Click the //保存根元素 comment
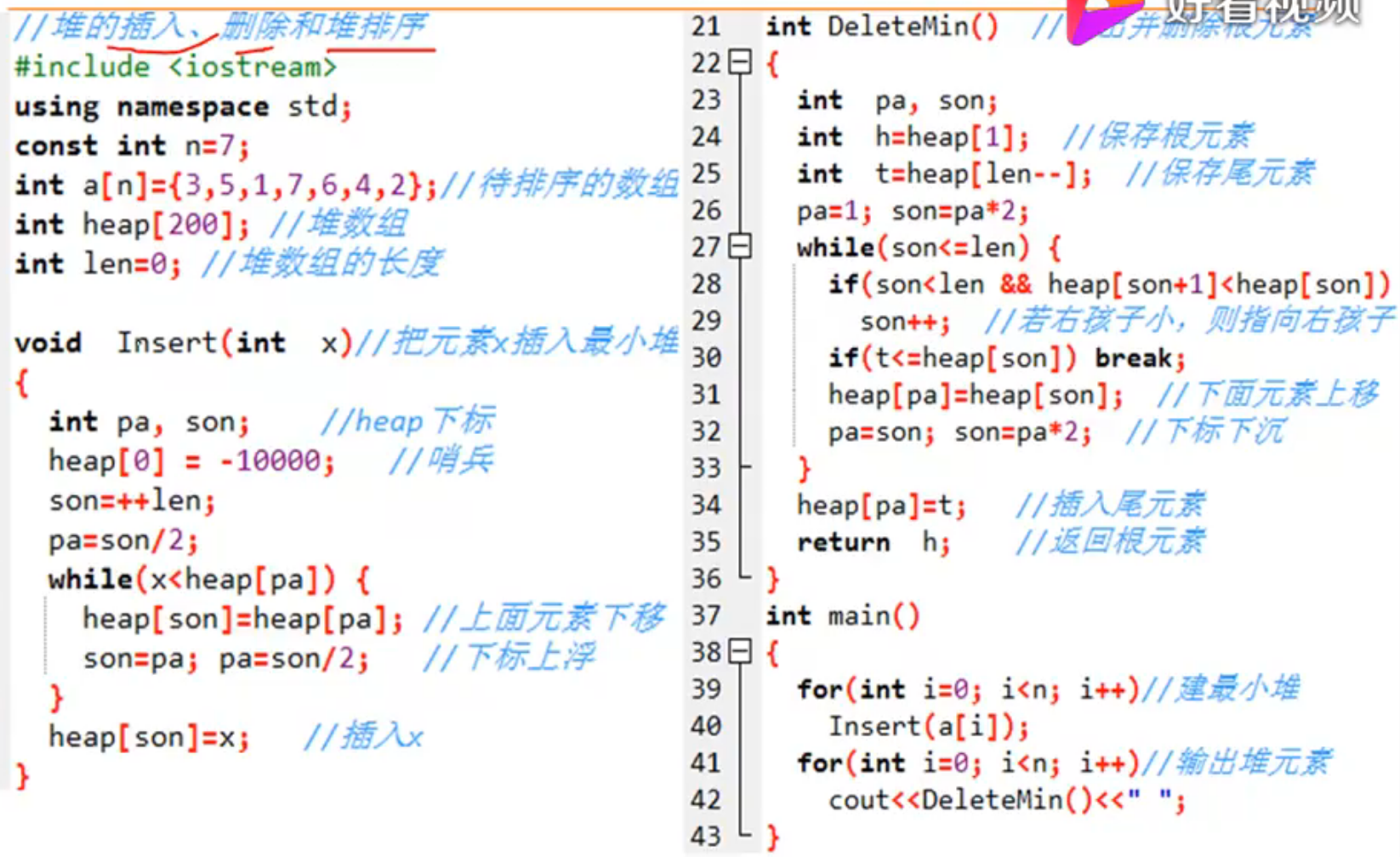 [x=1158, y=136]
